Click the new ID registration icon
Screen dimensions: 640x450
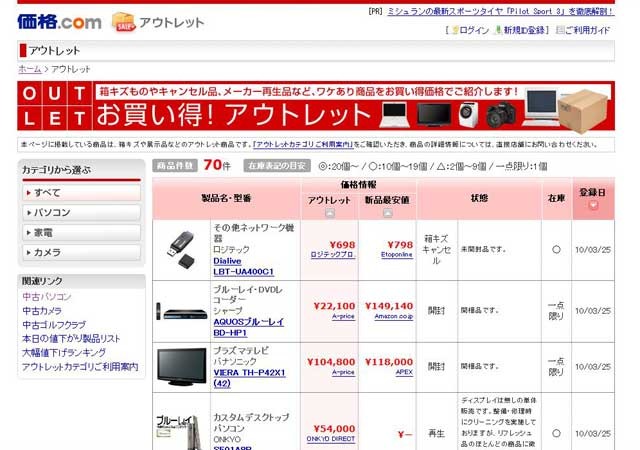tap(498, 30)
